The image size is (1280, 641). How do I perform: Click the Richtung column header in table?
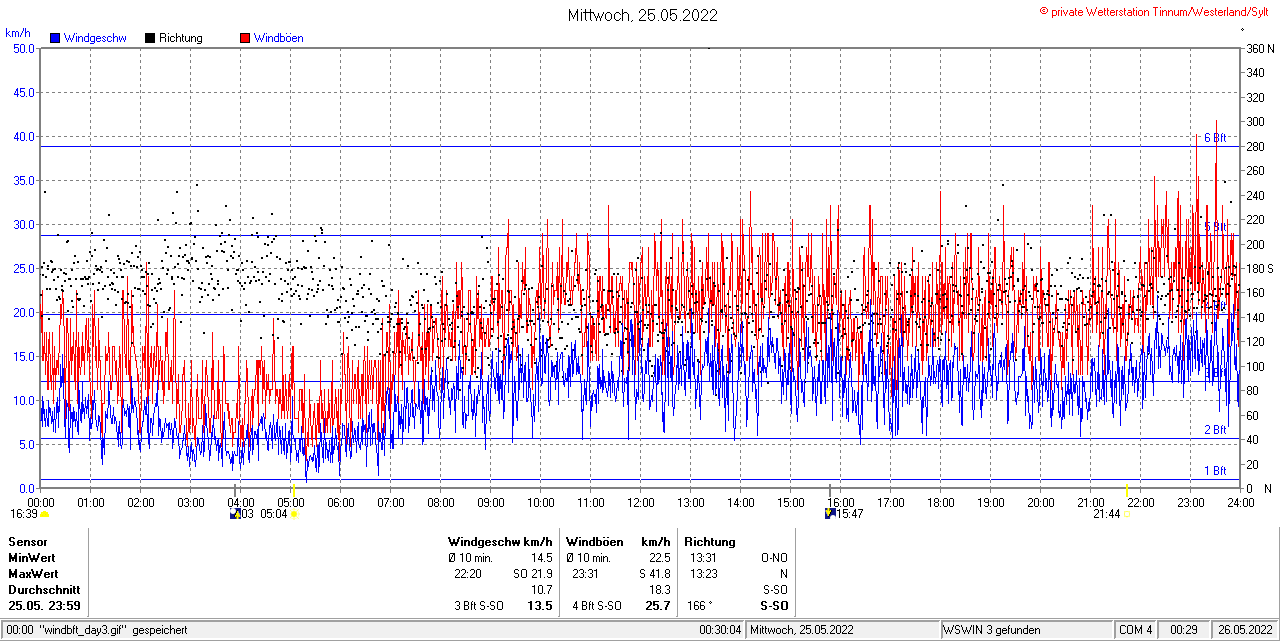click(710, 542)
